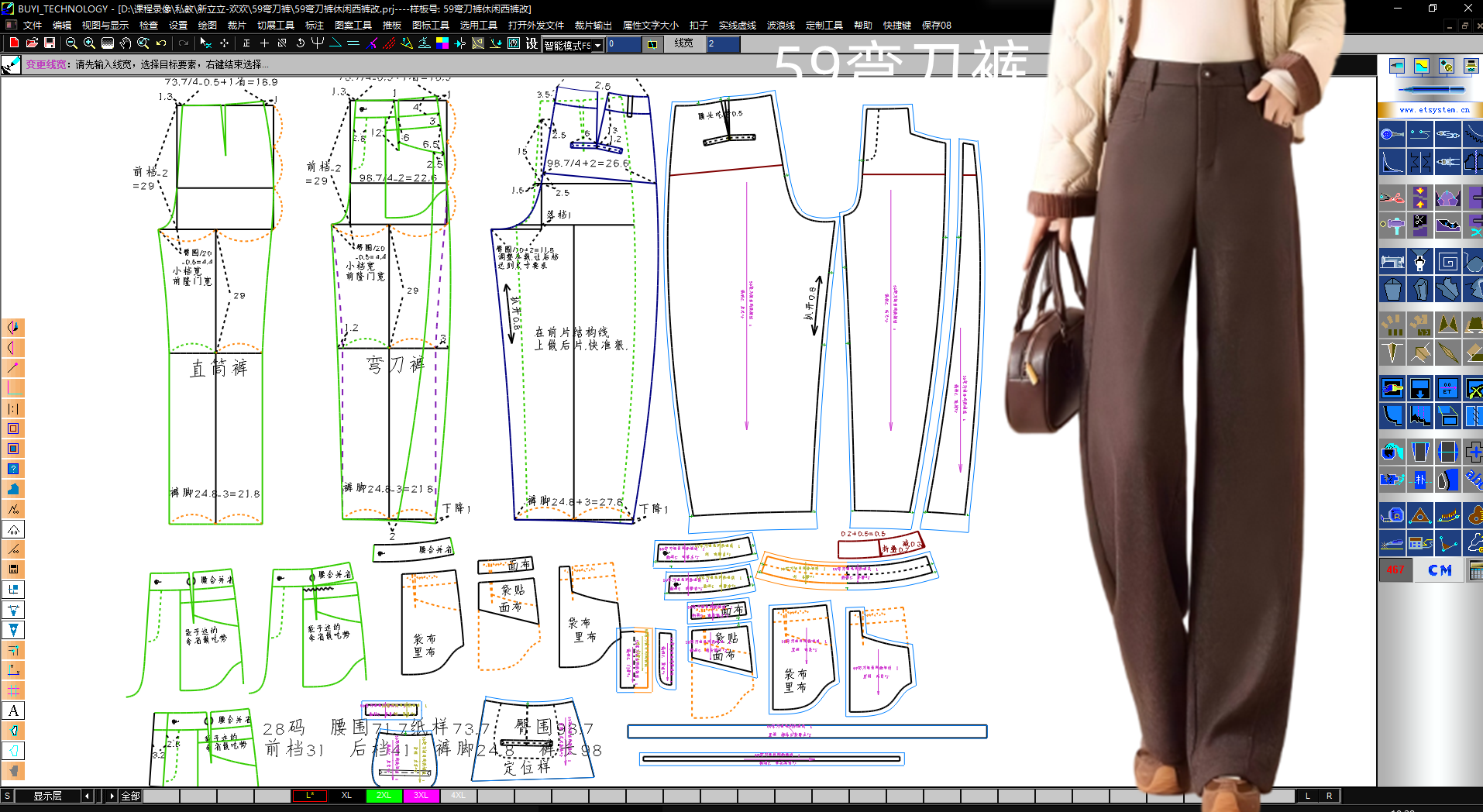Click the 全部 button in bottom bar

click(x=130, y=796)
